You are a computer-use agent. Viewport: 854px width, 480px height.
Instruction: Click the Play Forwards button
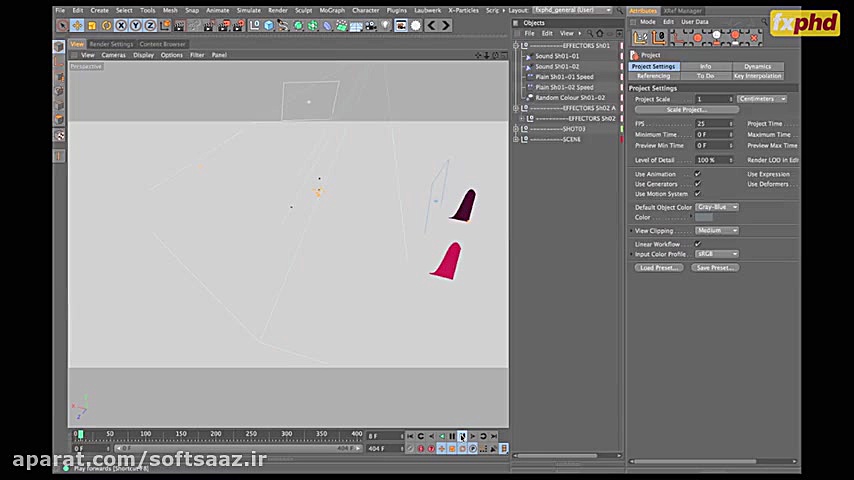462,436
